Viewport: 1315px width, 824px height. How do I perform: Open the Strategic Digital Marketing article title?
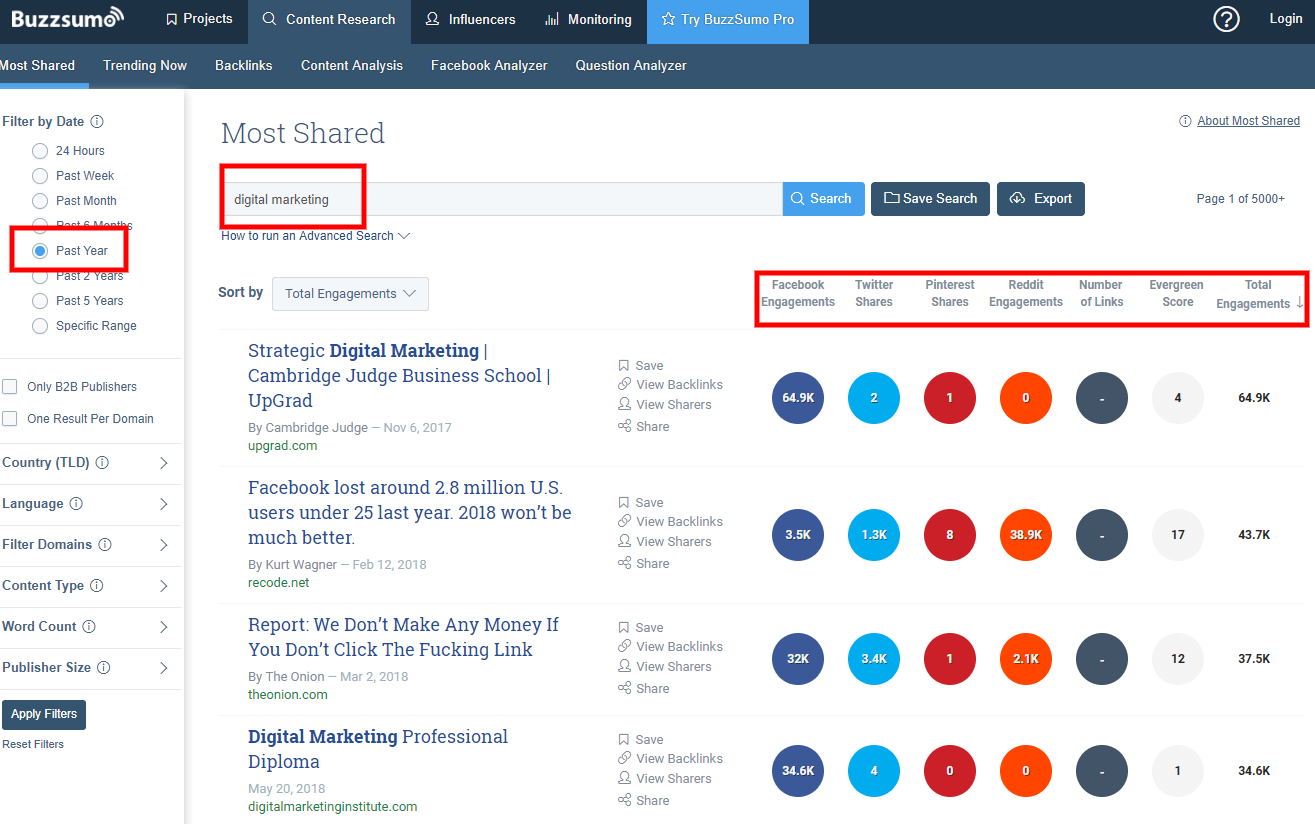pos(398,376)
